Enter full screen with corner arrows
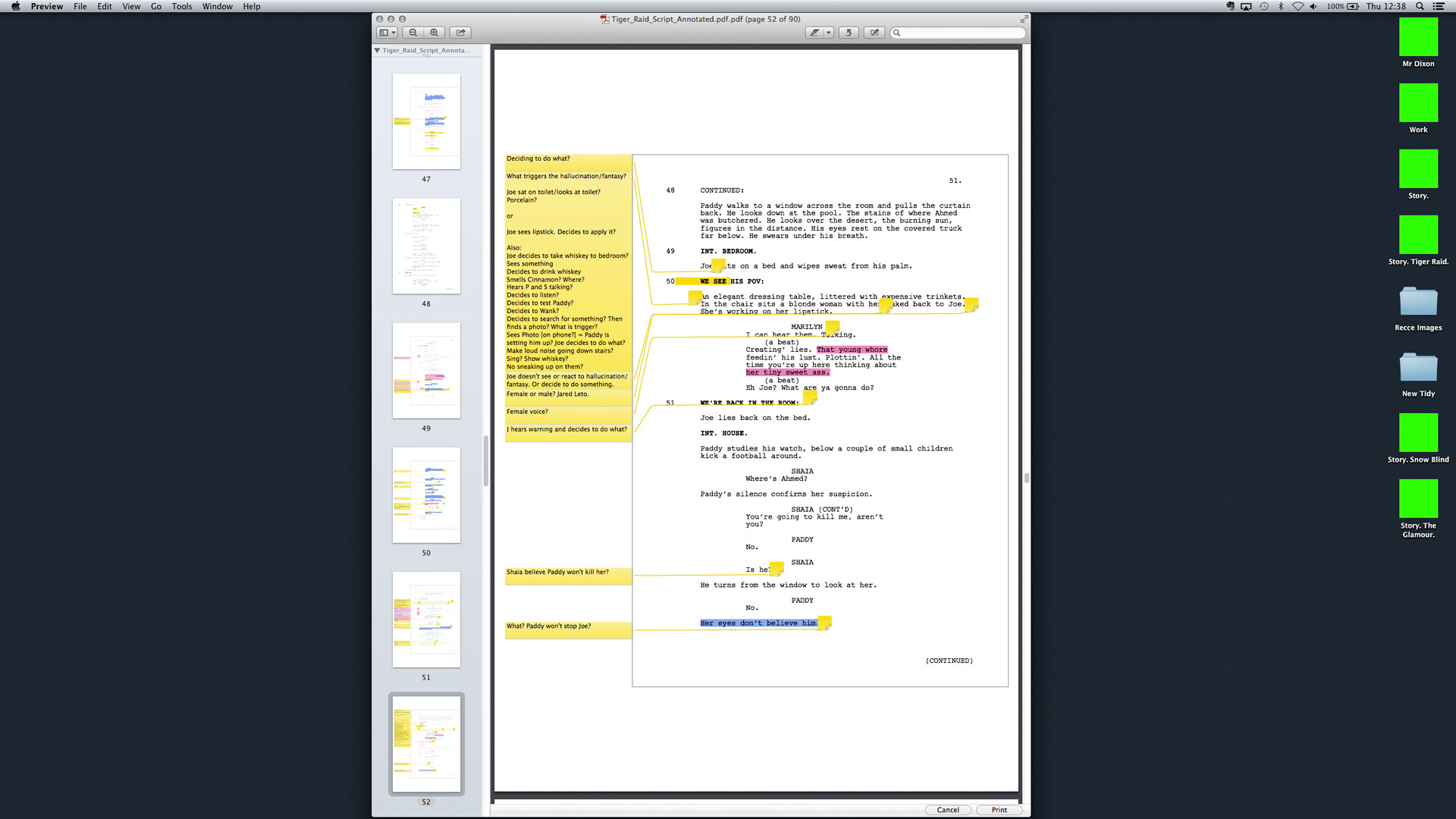Screen dimensions: 1456x819 tap(1024, 19)
